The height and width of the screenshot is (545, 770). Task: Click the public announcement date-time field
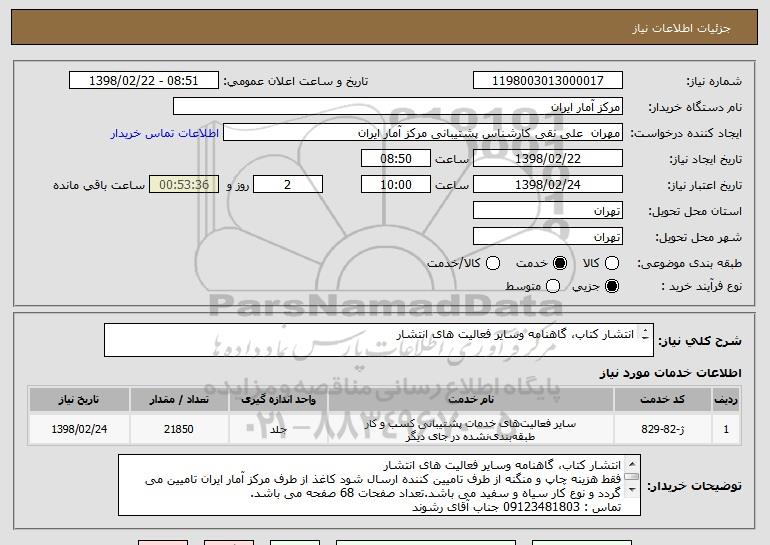[144, 81]
